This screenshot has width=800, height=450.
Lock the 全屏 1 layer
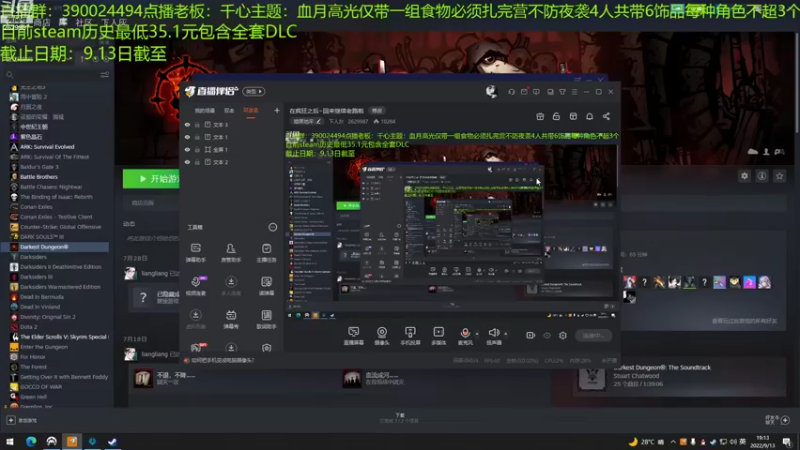(197, 149)
